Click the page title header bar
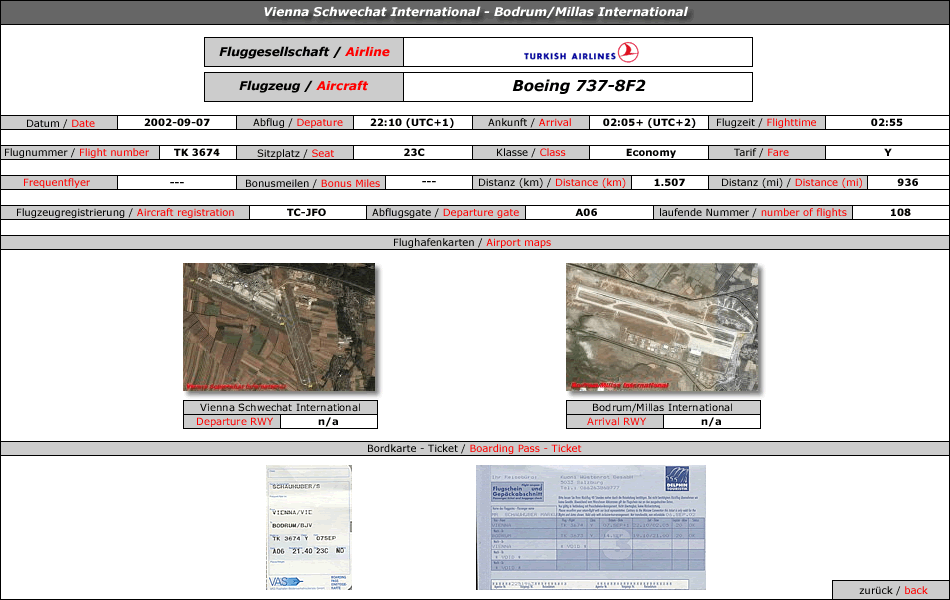 point(475,12)
